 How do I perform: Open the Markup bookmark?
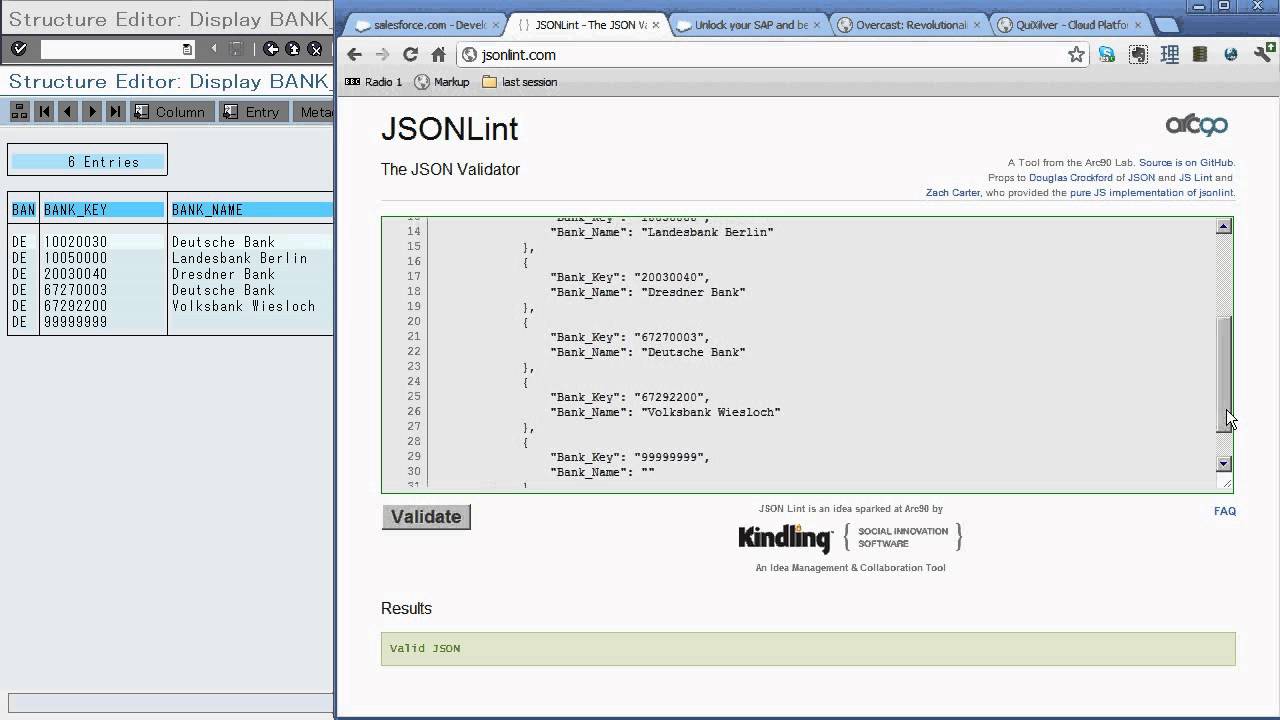pyautogui.click(x=441, y=82)
